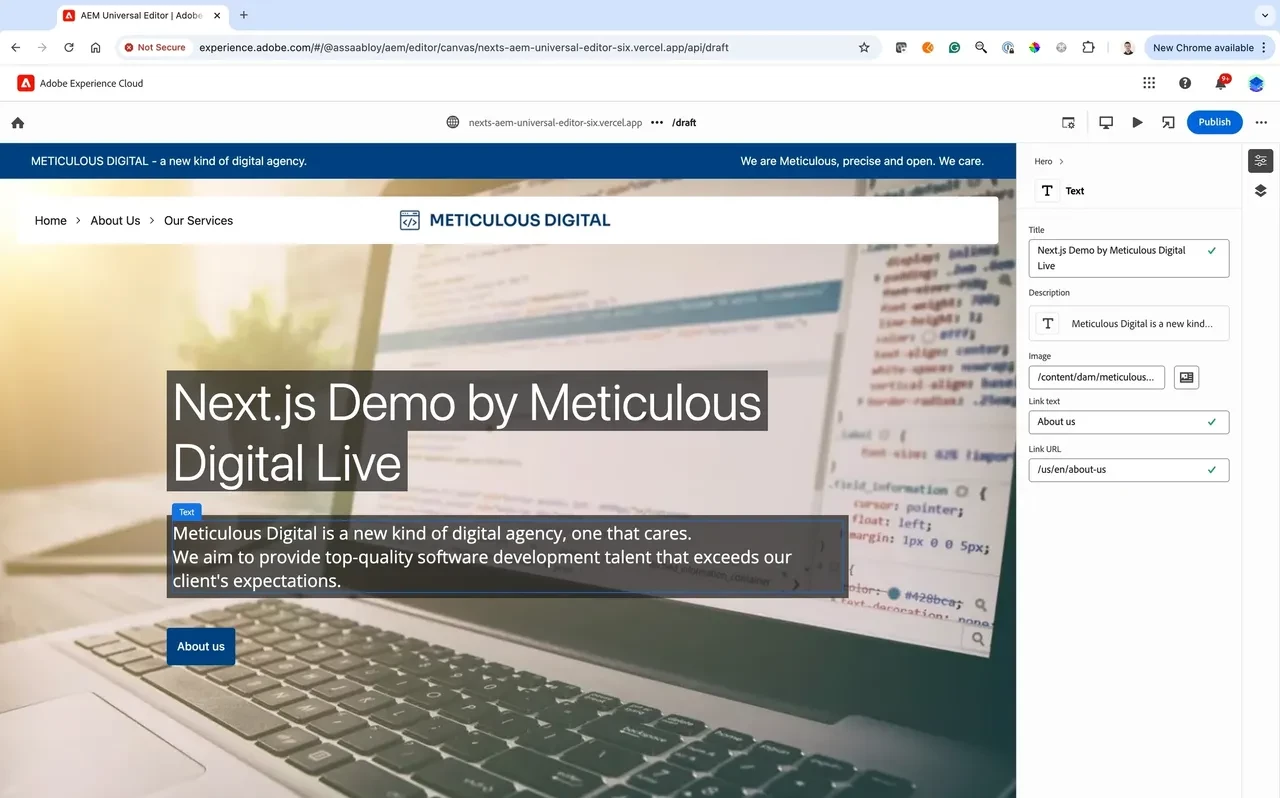Click the About us hero button
1280x798 pixels.
(x=201, y=646)
